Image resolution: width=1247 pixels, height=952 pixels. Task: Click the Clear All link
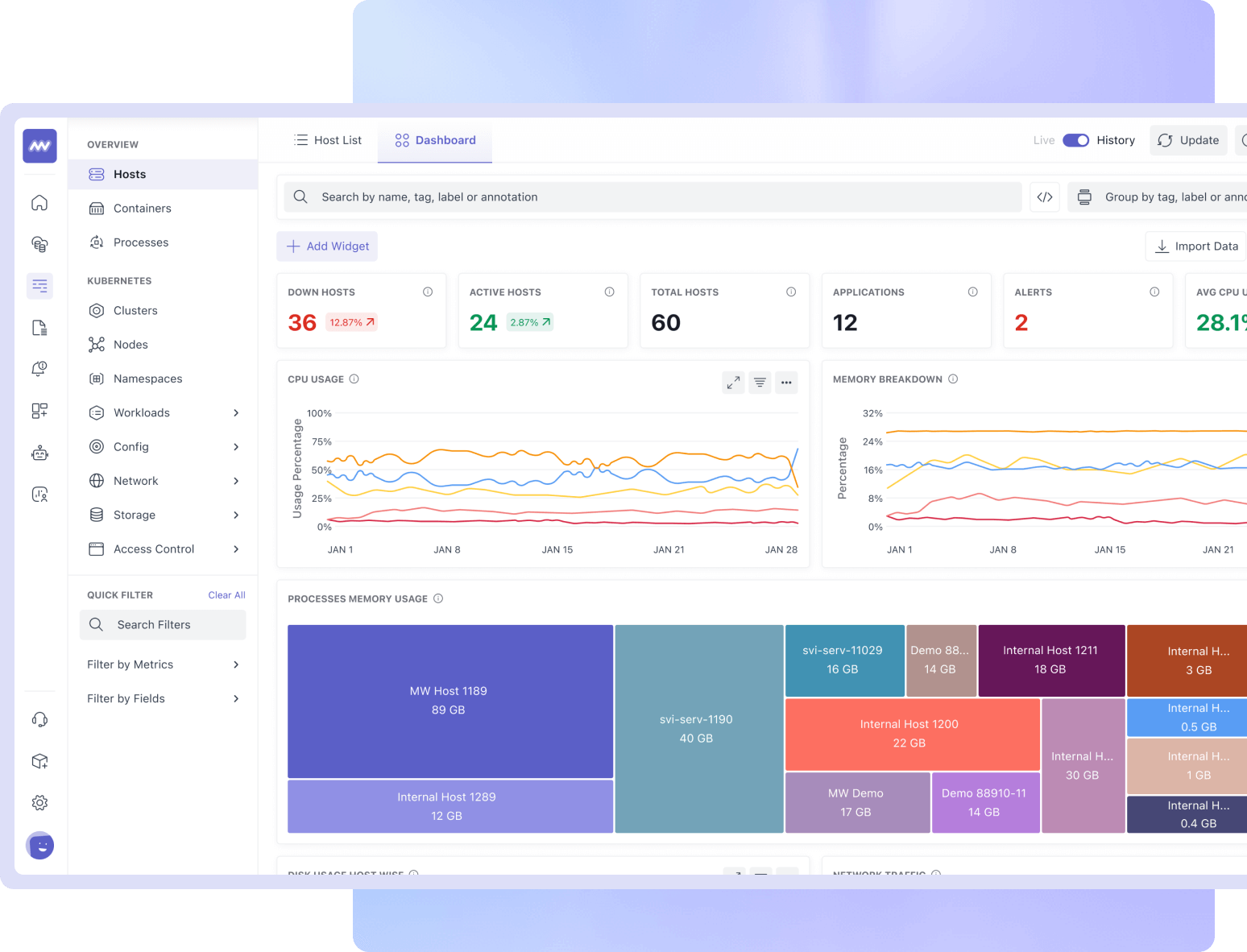pos(226,595)
